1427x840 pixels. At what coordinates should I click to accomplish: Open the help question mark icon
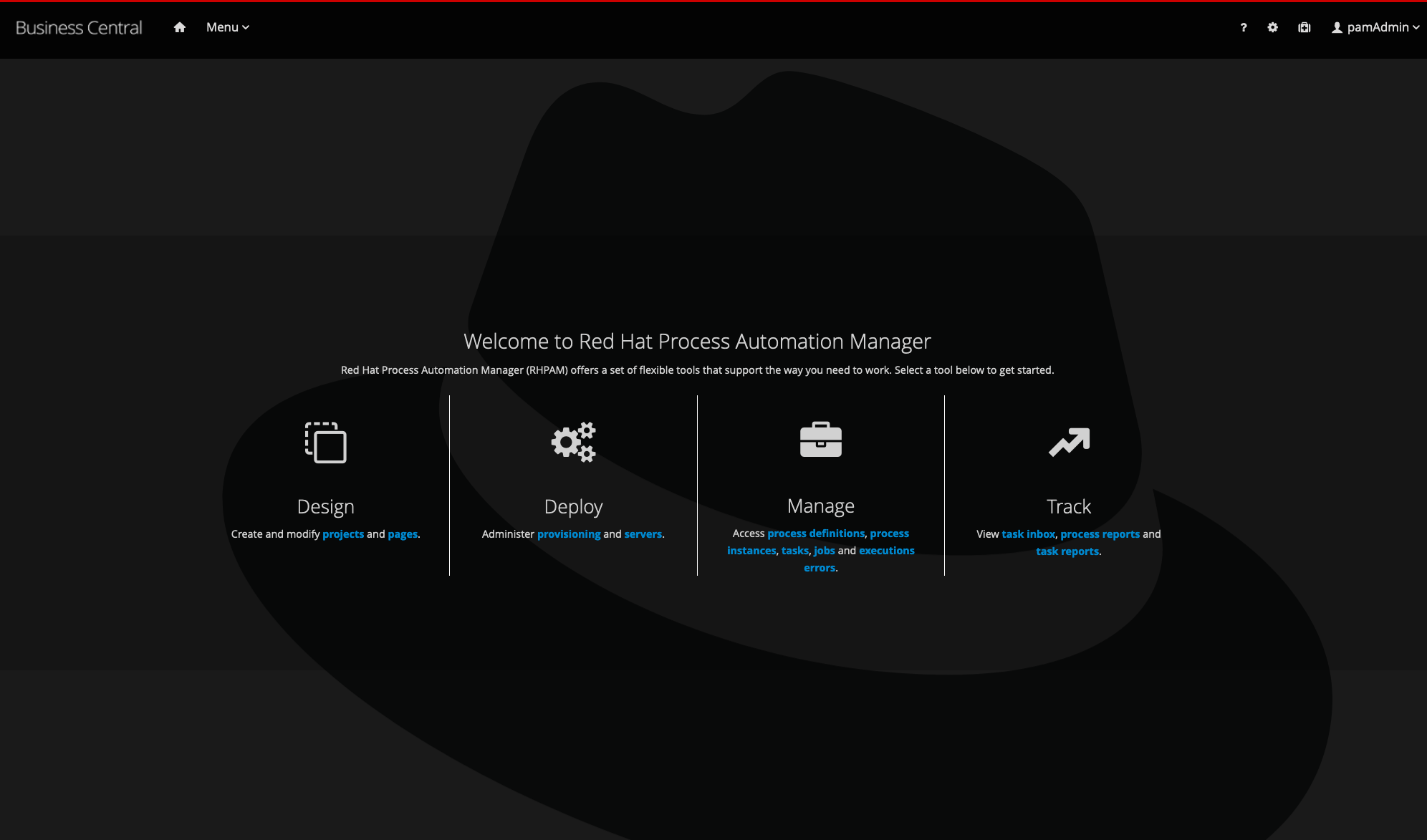[x=1244, y=27]
